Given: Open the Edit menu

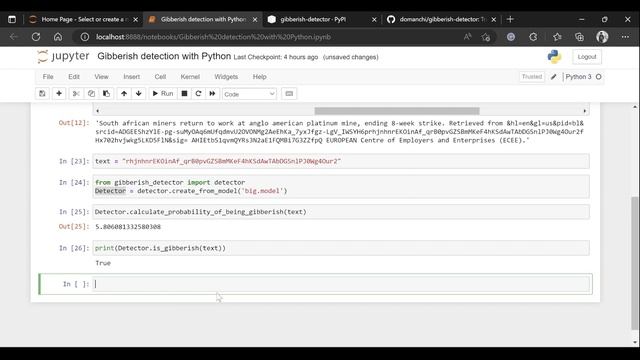Looking at the screenshot, I should (74, 77).
